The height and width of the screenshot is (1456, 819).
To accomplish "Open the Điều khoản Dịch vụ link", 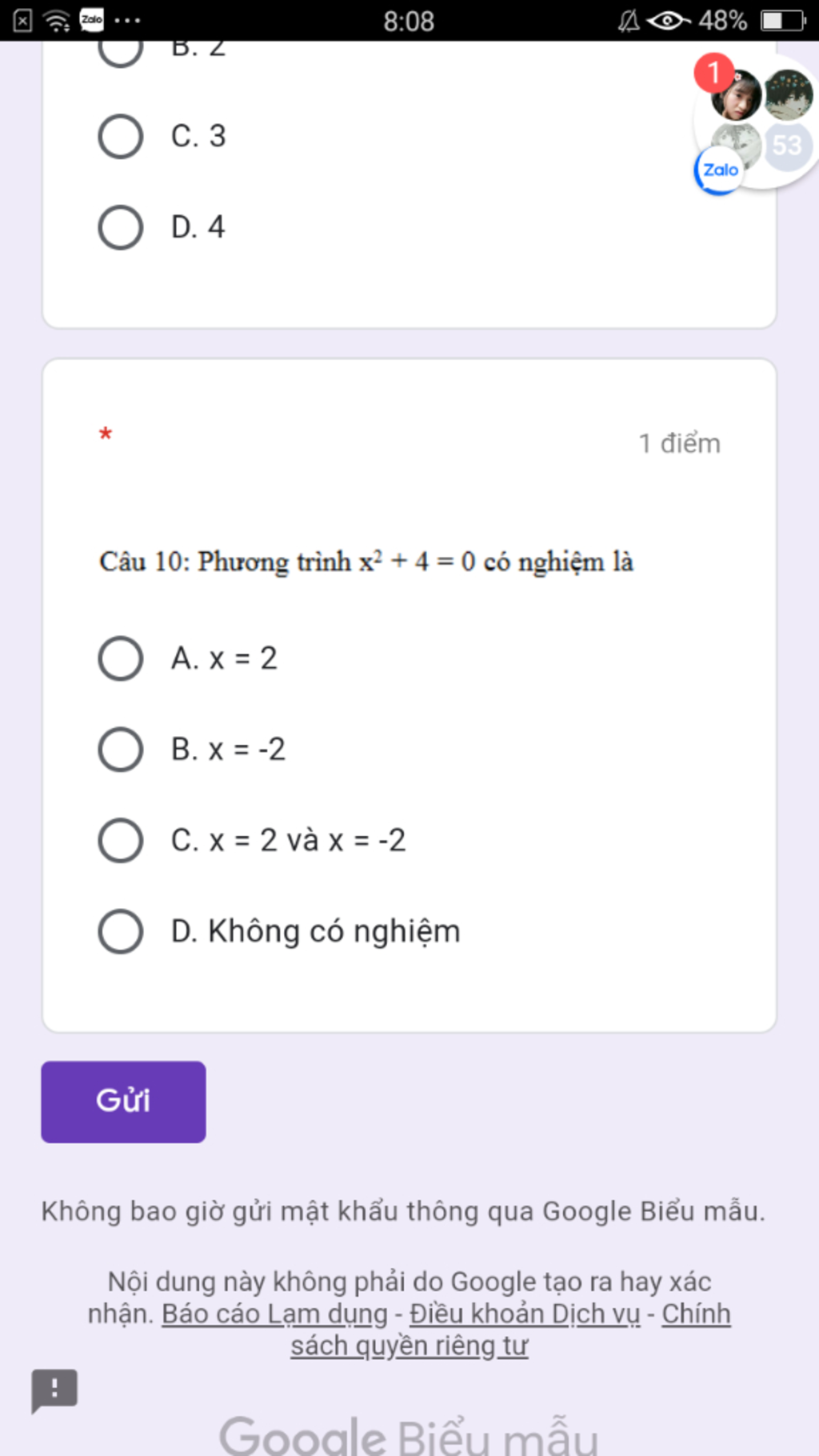I will point(525,1314).
